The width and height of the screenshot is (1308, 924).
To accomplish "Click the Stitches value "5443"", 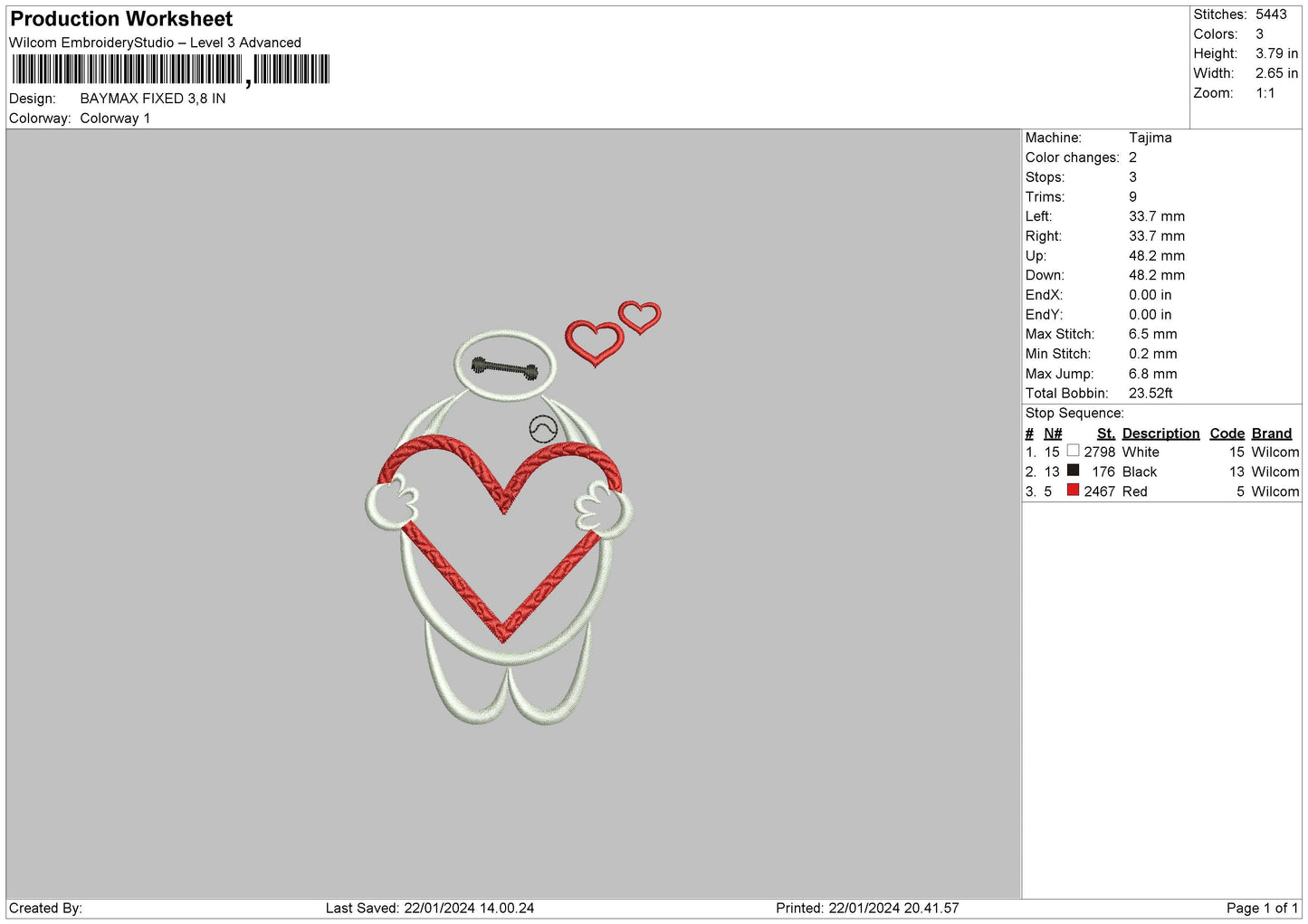I will pos(1271,14).
